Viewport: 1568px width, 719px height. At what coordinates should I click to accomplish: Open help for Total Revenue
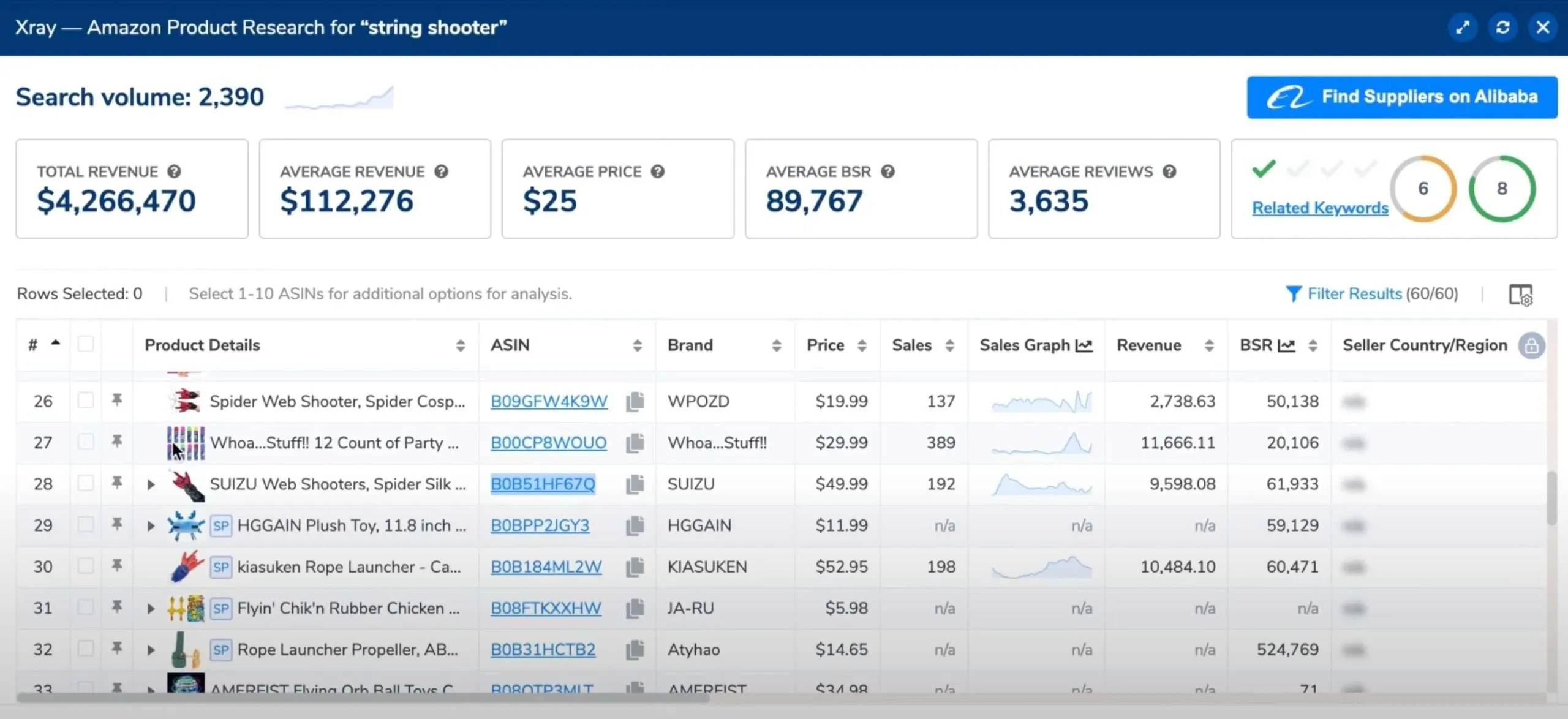[174, 171]
